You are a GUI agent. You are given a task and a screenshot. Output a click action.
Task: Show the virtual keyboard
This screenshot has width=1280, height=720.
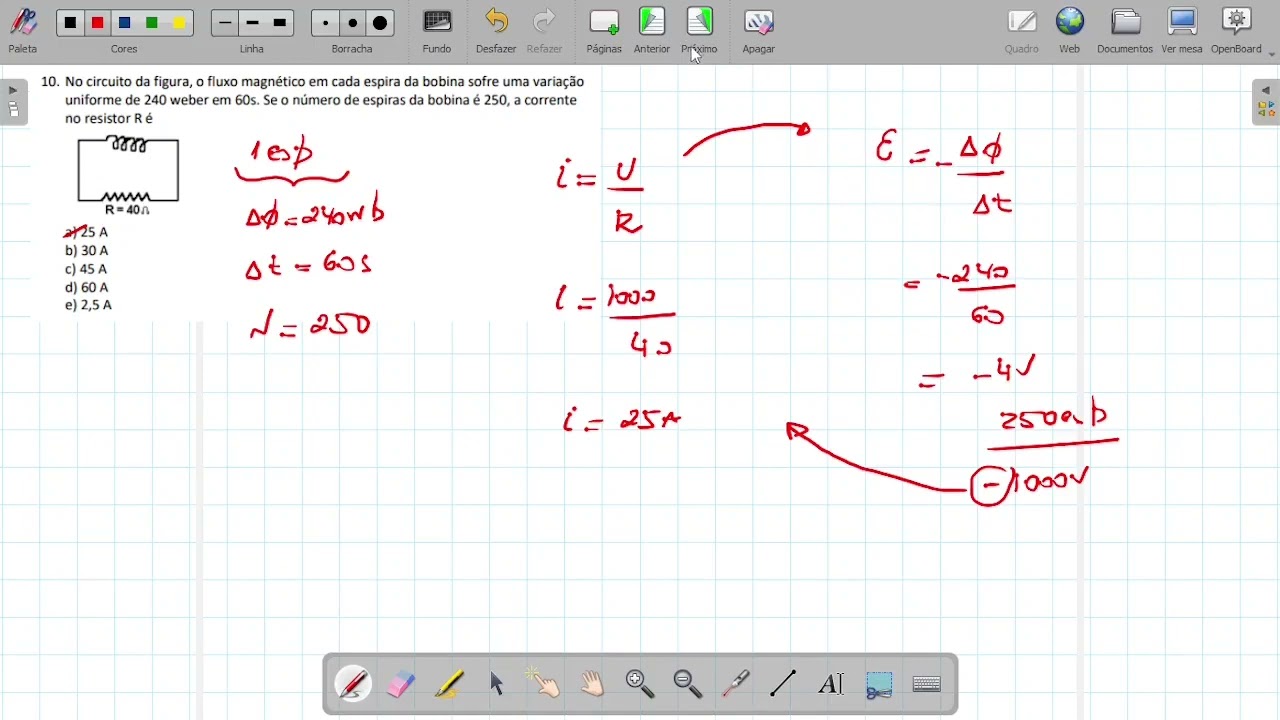point(927,684)
